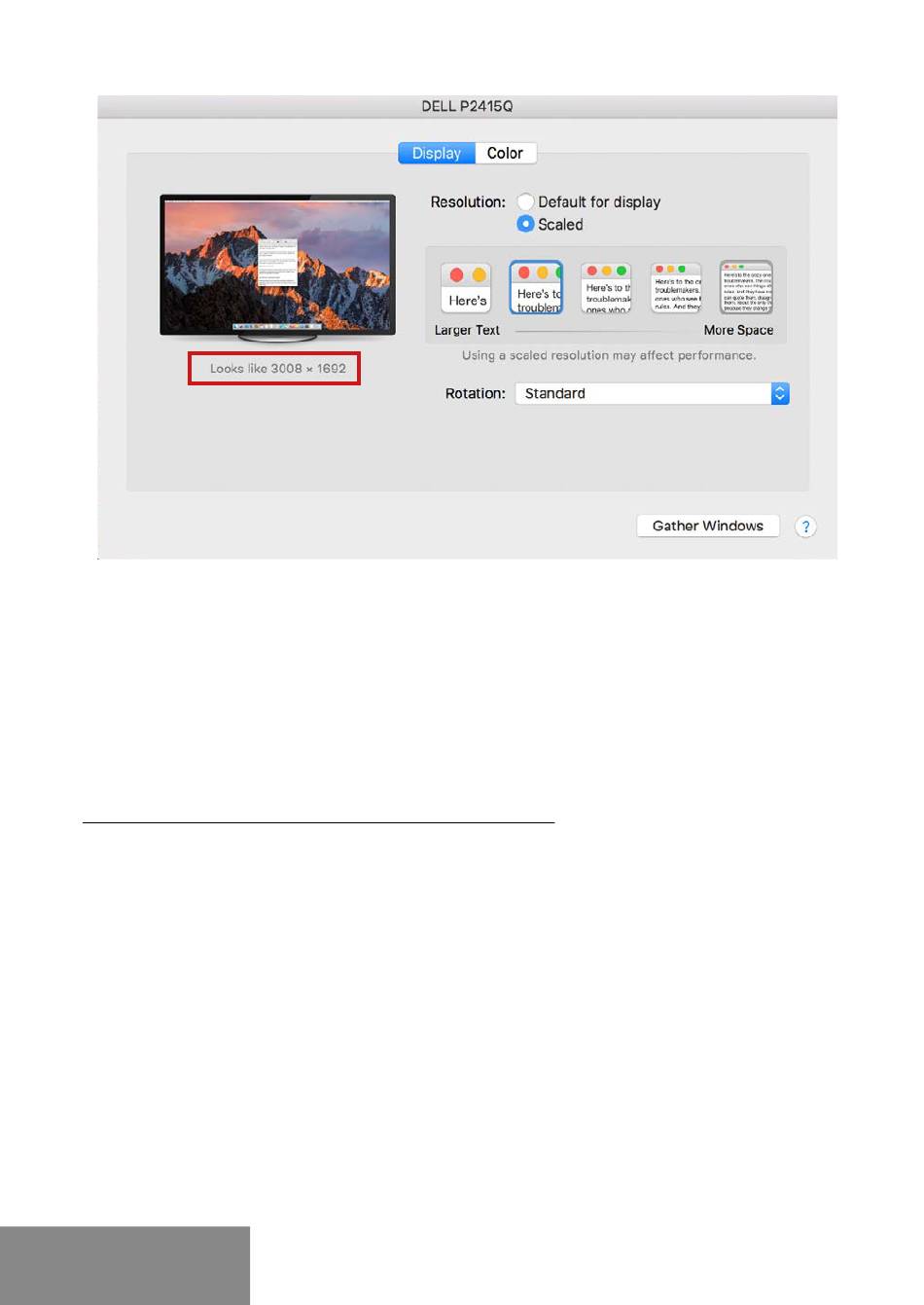Open help with the question mark button
The image size is (924, 1305).
pyautogui.click(x=805, y=526)
